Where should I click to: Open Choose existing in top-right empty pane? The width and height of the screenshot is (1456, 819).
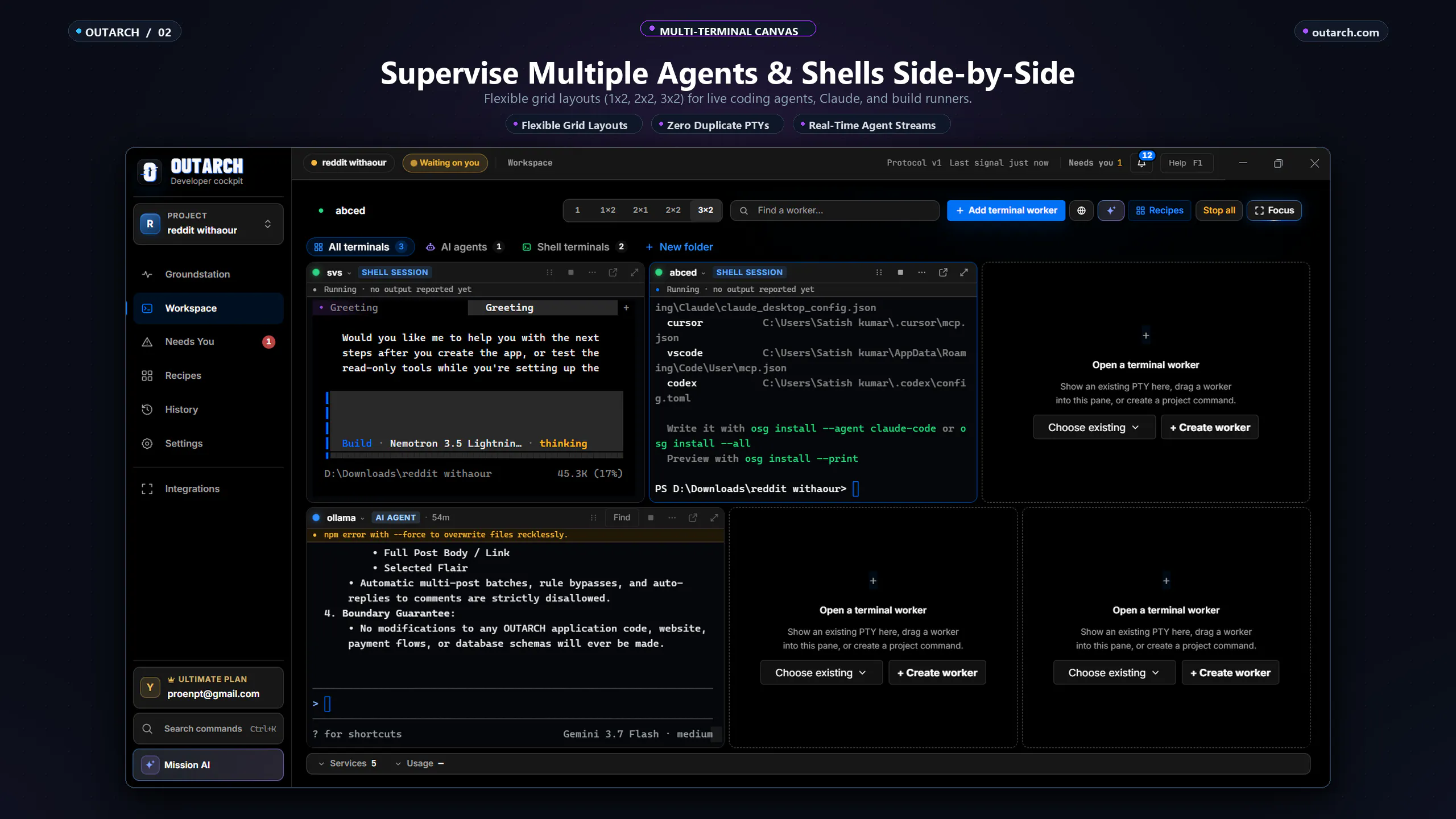(1094, 427)
